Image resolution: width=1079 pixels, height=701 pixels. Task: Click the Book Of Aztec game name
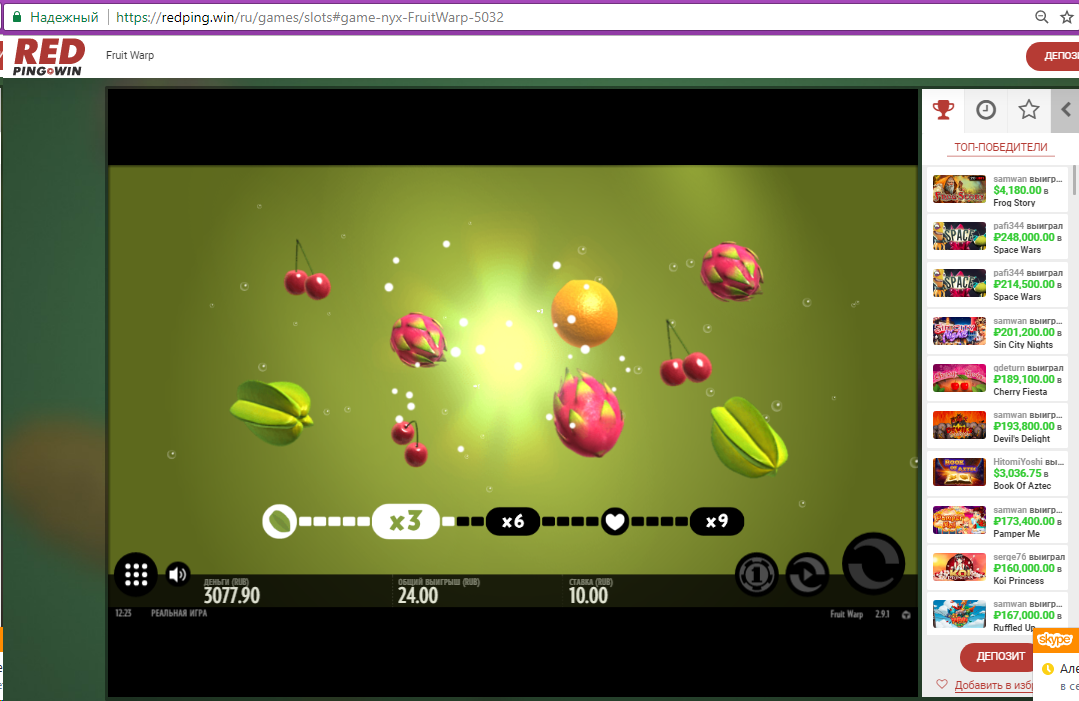pos(1022,486)
